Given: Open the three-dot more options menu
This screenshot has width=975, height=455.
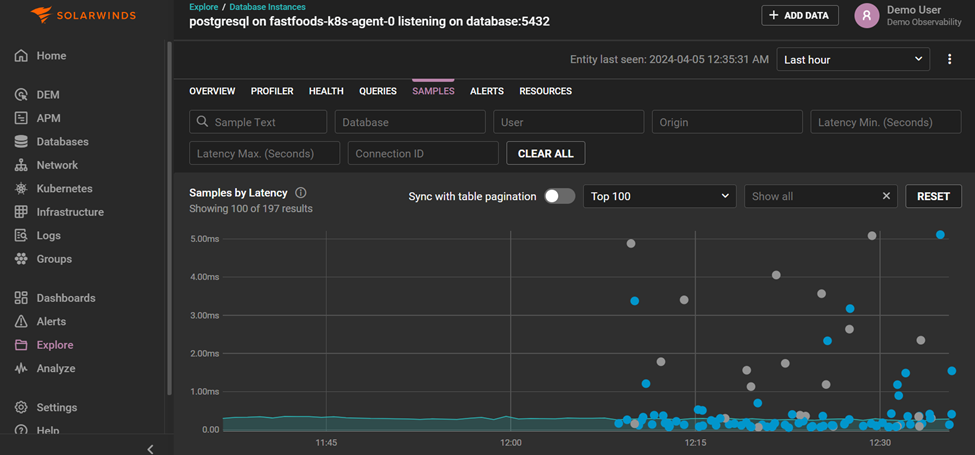Looking at the screenshot, I should tap(950, 60).
